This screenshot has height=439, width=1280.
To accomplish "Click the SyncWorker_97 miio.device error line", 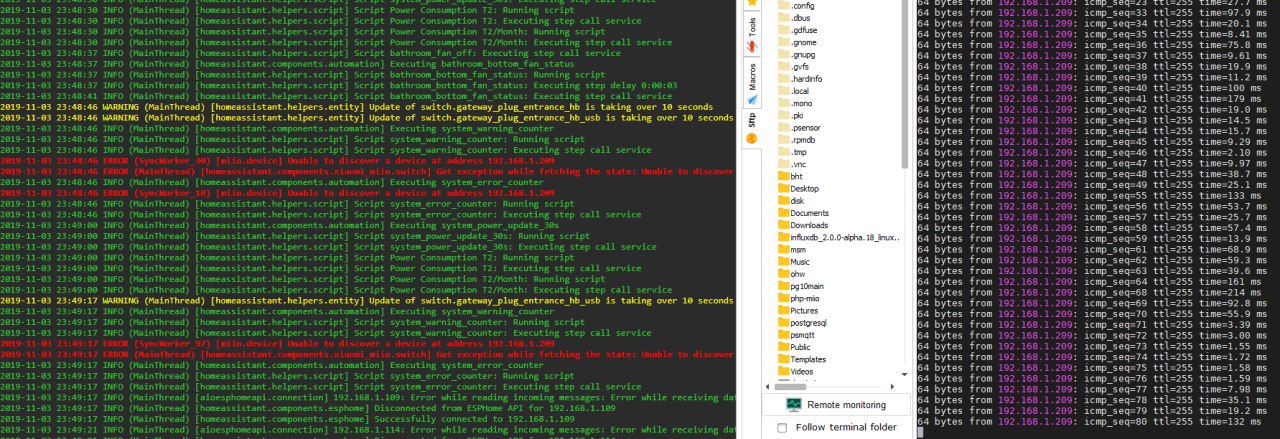I will point(278,343).
